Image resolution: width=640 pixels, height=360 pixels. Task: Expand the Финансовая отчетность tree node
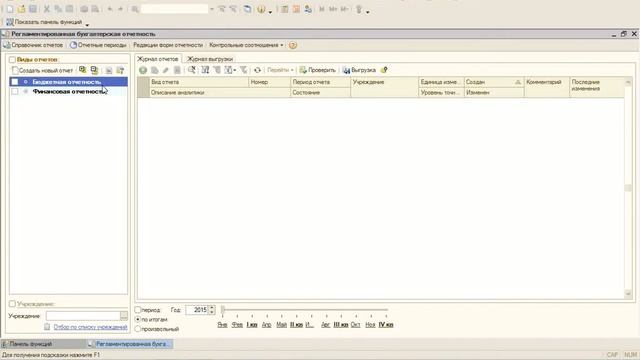tap(26, 92)
